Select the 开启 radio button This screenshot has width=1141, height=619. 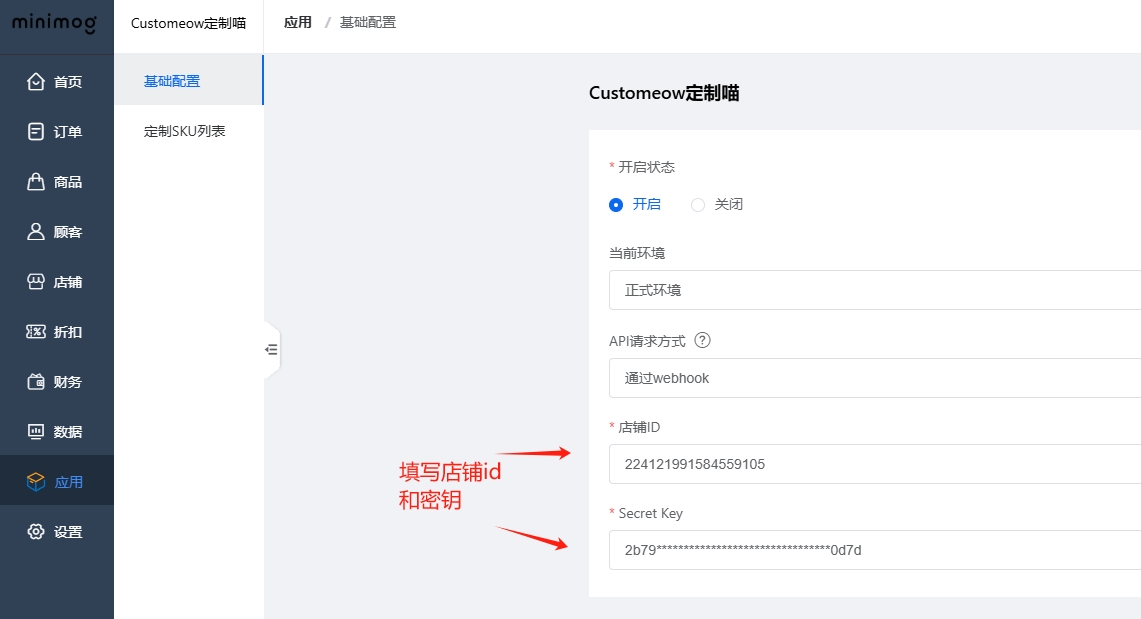(616, 205)
